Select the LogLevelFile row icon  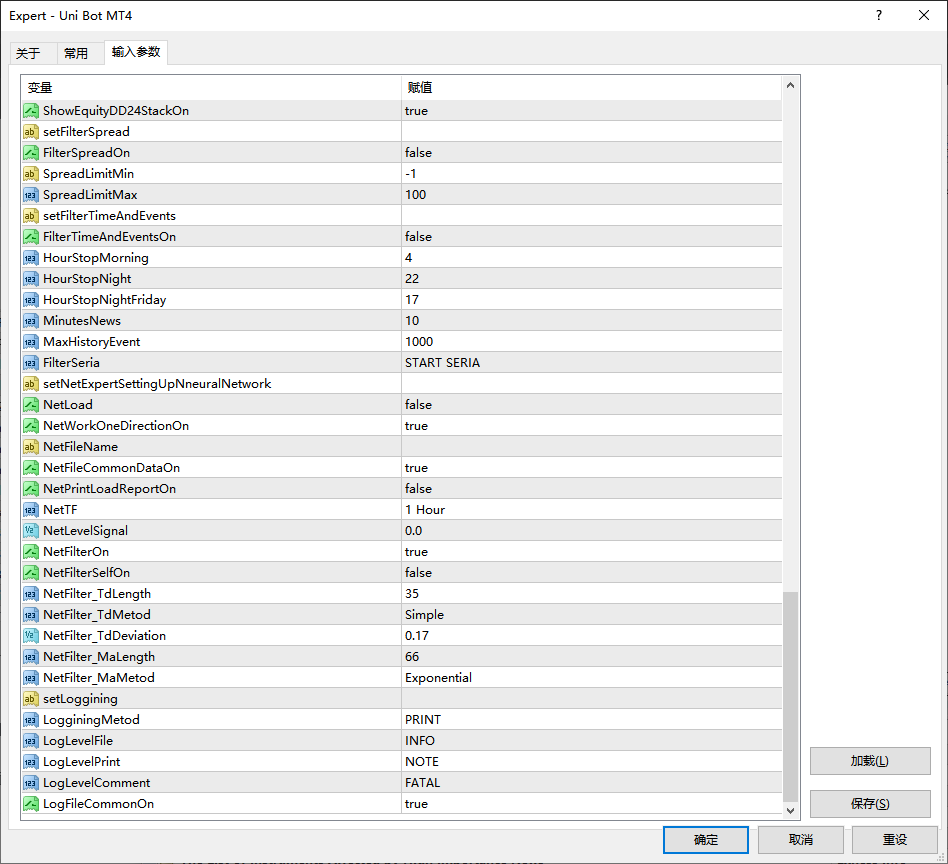pos(31,741)
